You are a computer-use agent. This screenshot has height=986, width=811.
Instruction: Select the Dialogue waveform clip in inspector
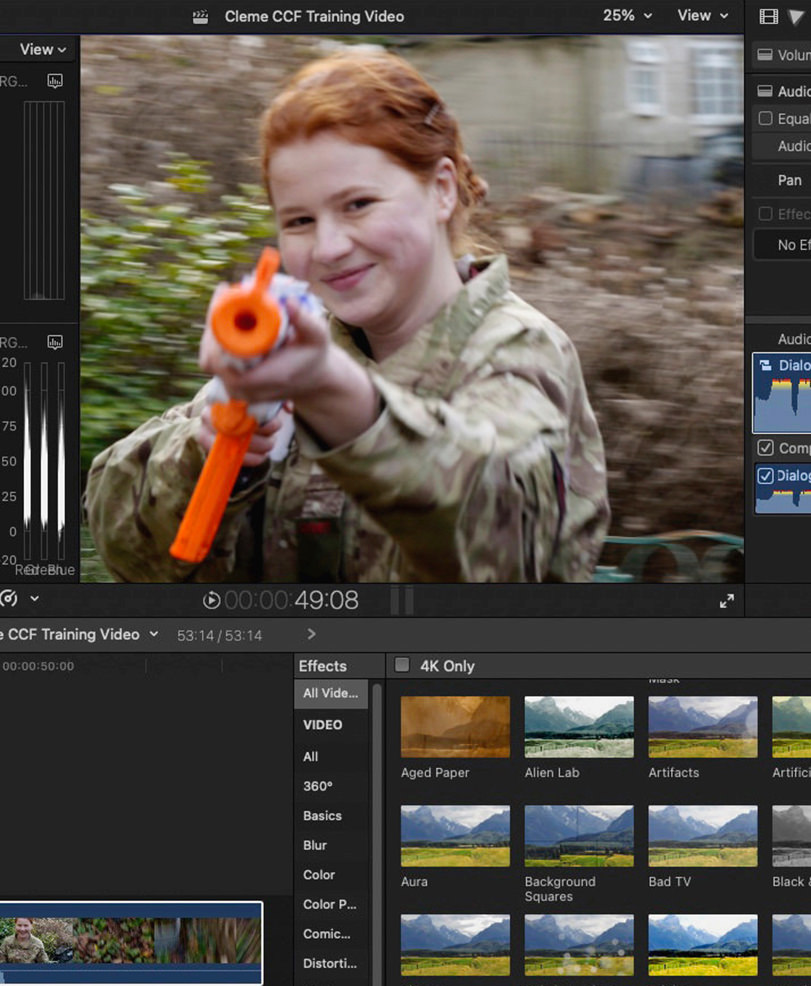[x=782, y=393]
